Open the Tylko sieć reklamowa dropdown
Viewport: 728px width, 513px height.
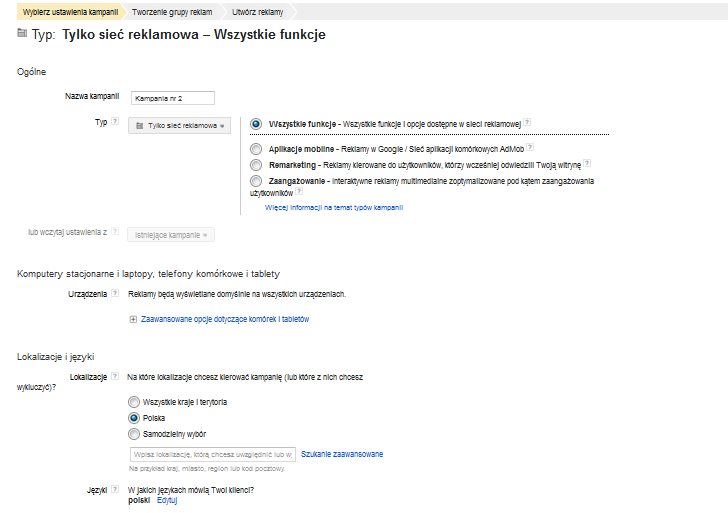coord(180,126)
